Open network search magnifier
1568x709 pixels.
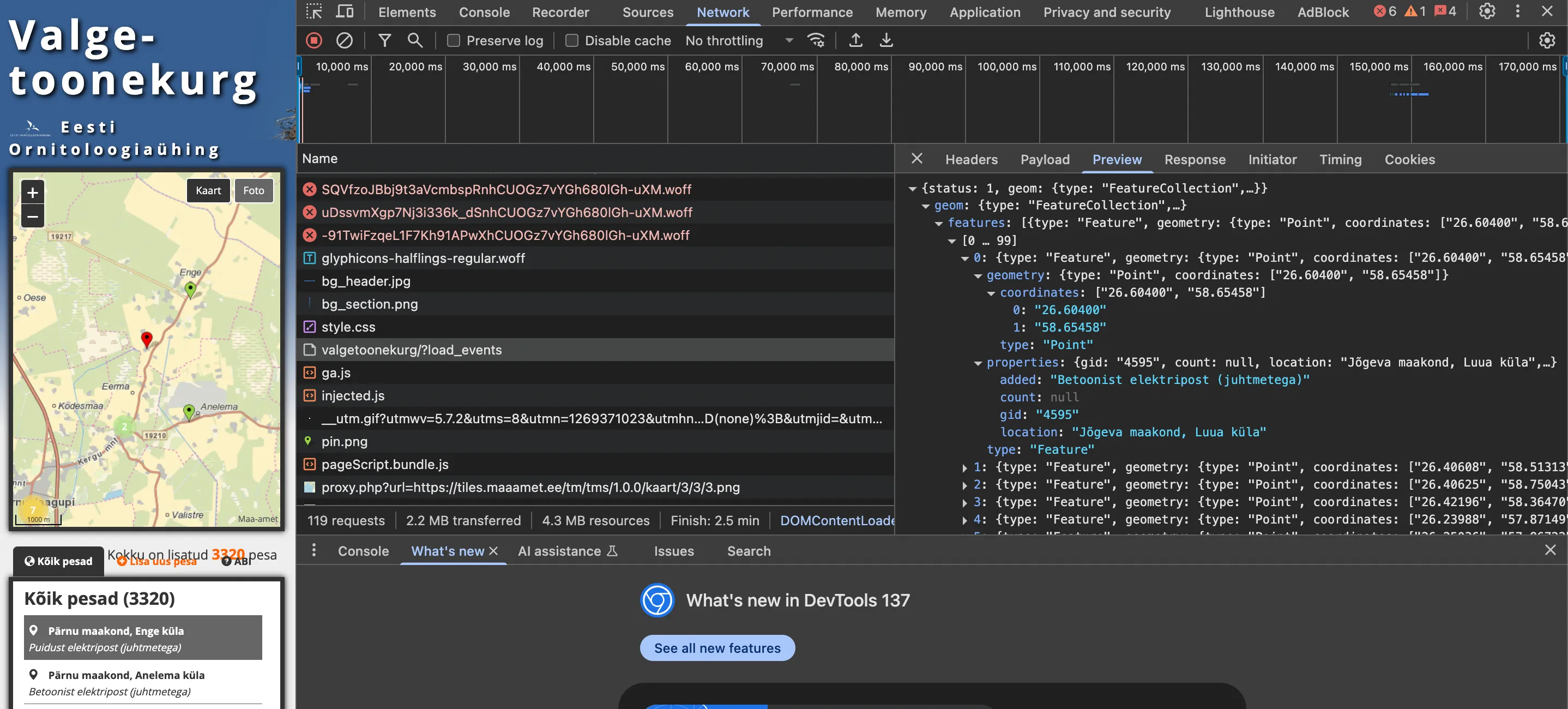coord(415,40)
